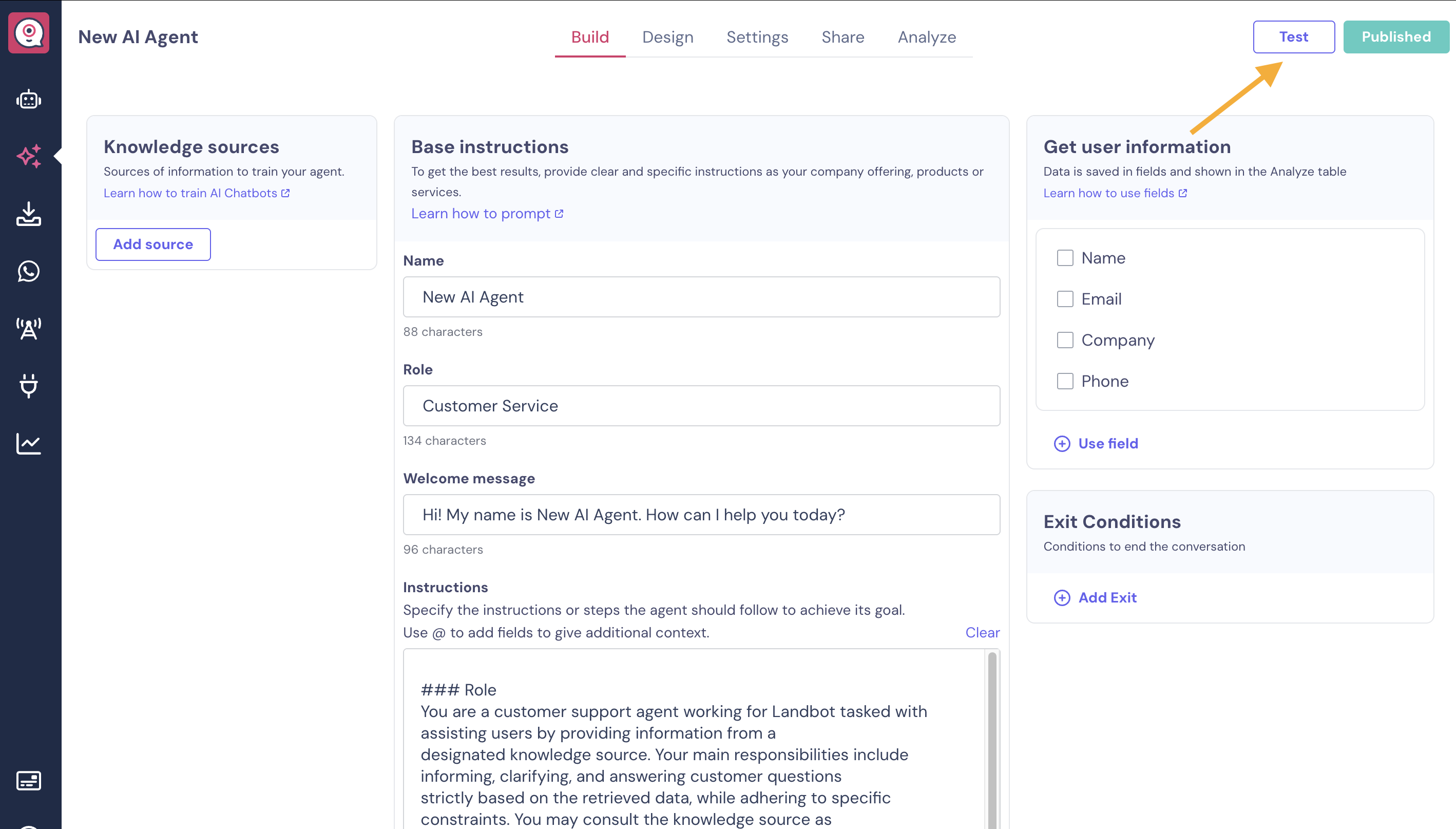1456x829 pixels.
Task: Switch to the Settings tab
Action: pos(757,37)
